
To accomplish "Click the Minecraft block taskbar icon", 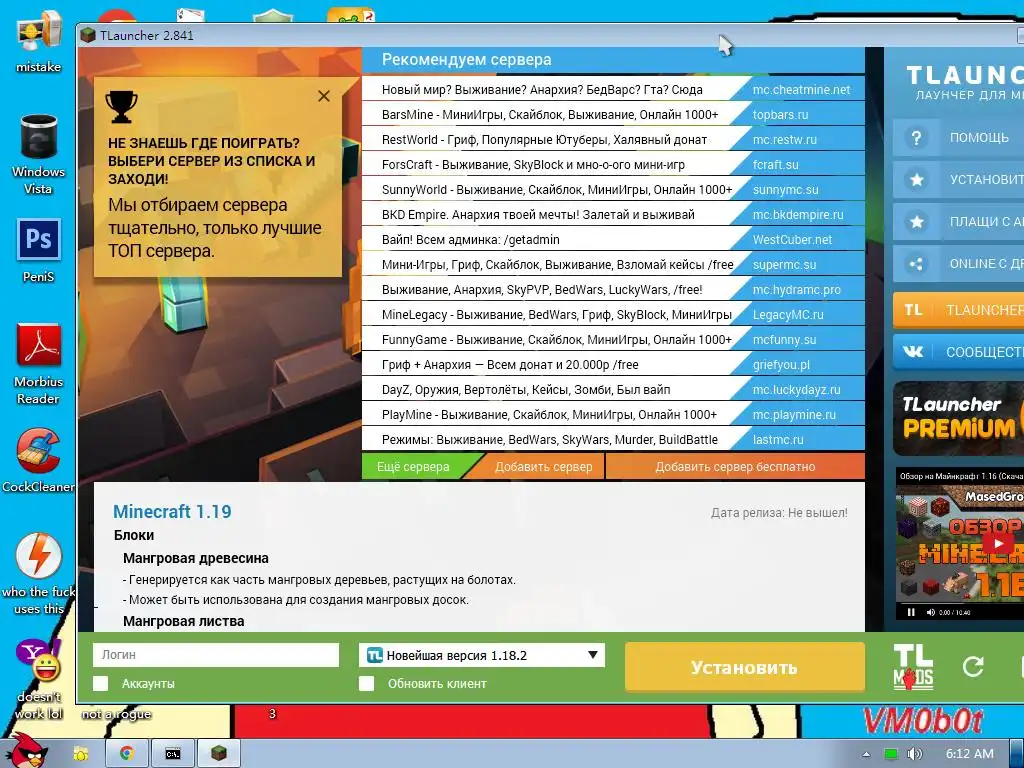I will coord(219,754).
